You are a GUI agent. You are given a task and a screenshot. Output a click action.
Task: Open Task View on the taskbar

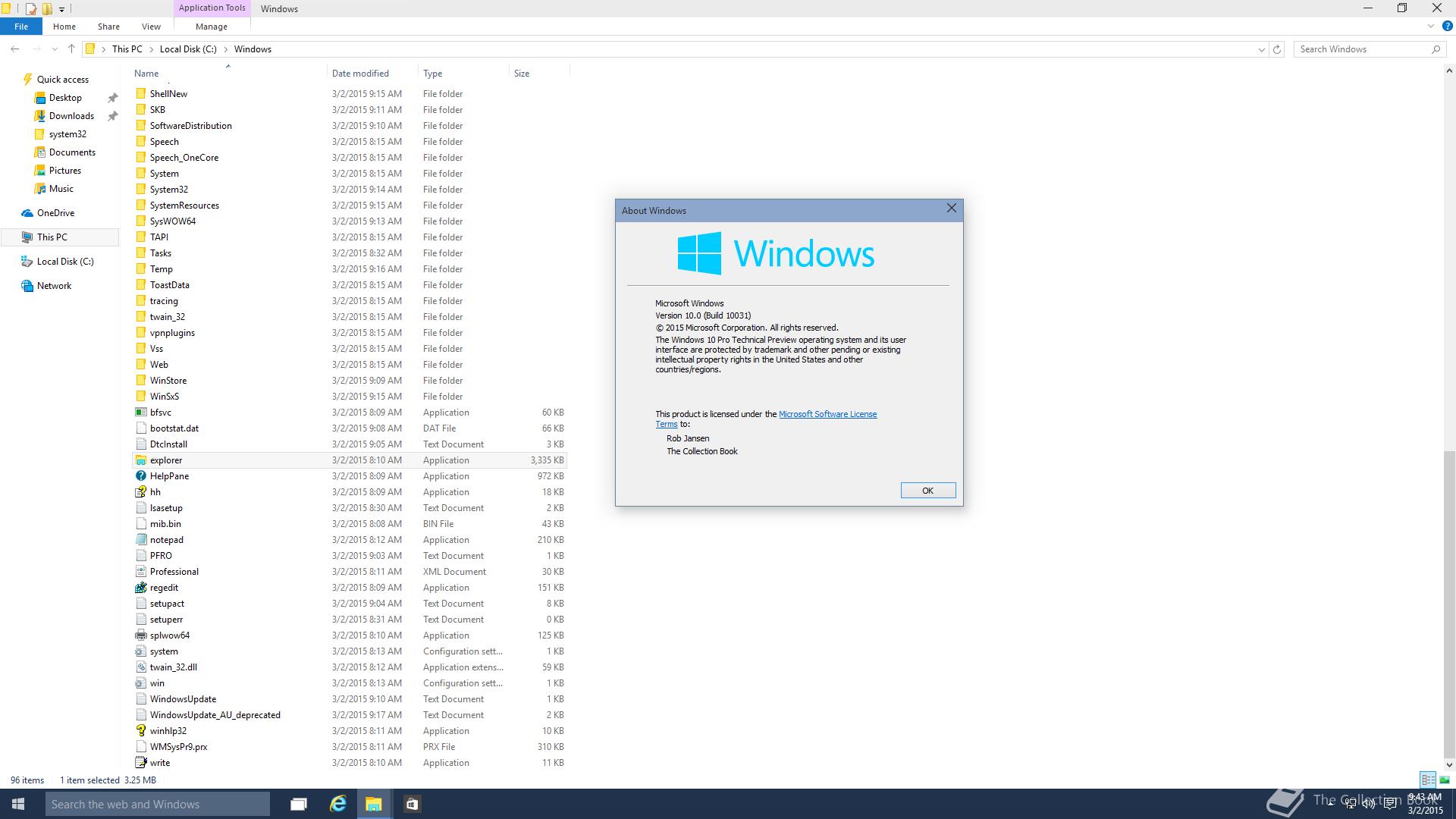point(299,804)
